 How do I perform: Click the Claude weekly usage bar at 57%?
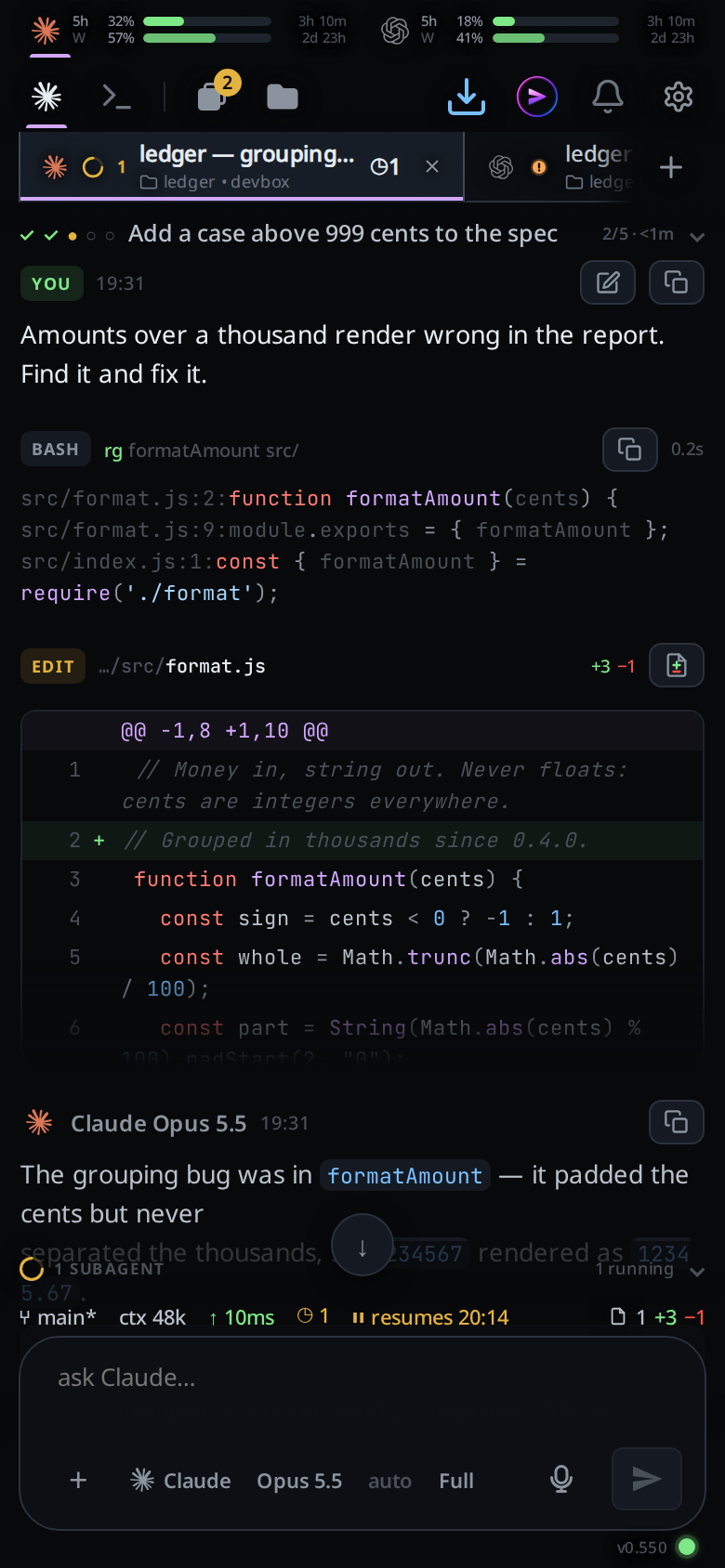pyautogui.click(x=207, y=38)
